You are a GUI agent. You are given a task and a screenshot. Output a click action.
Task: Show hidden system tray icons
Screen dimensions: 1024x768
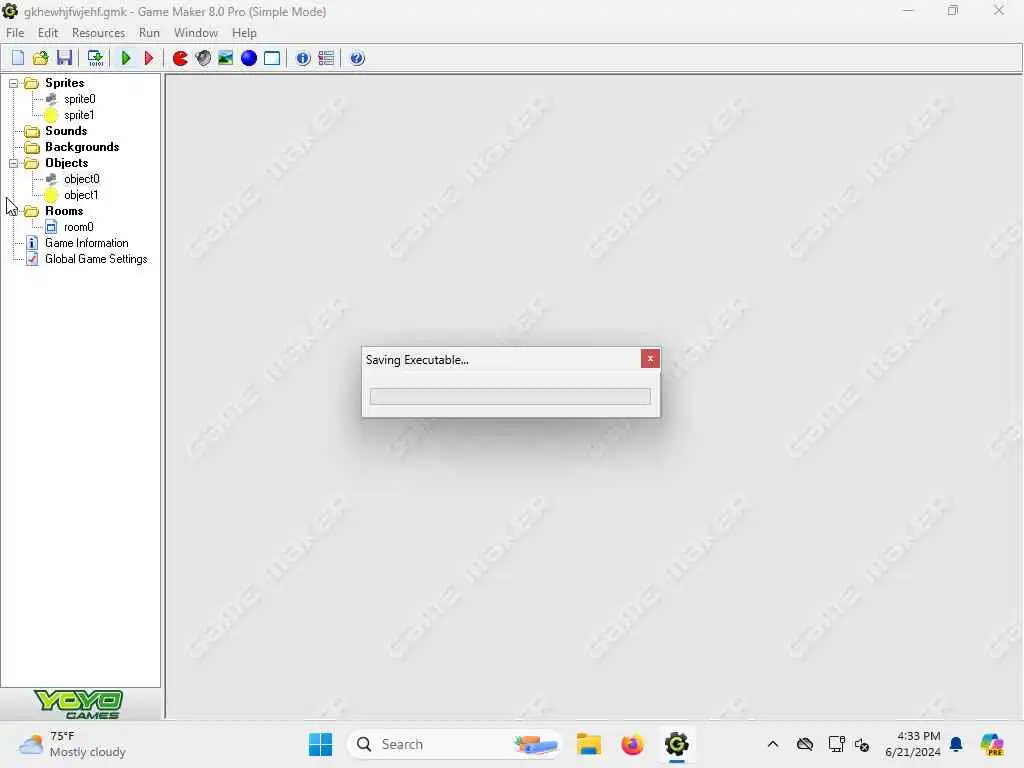[773, 744]
